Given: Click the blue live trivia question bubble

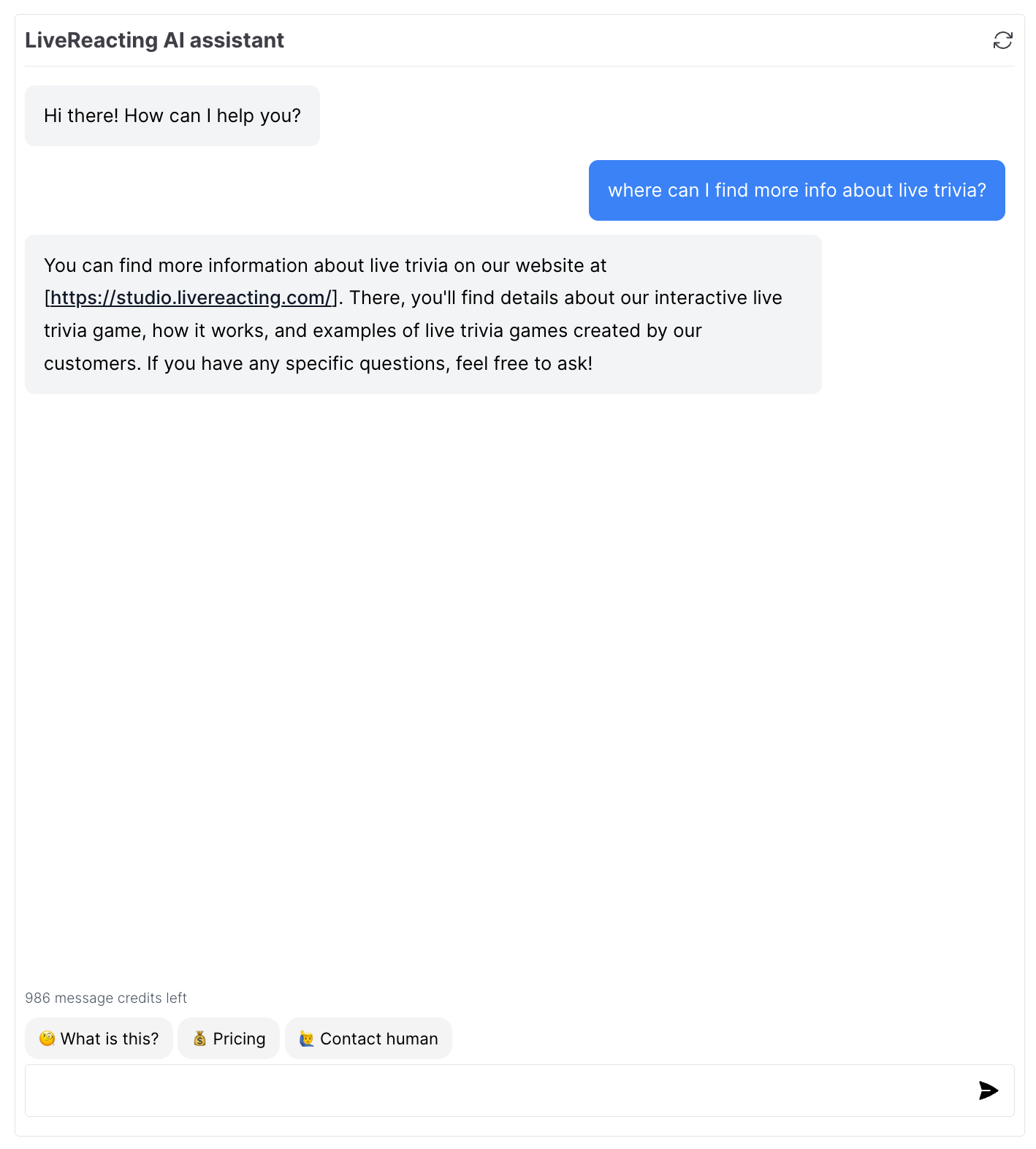Looking at the screenshot, I should (797, 191).
